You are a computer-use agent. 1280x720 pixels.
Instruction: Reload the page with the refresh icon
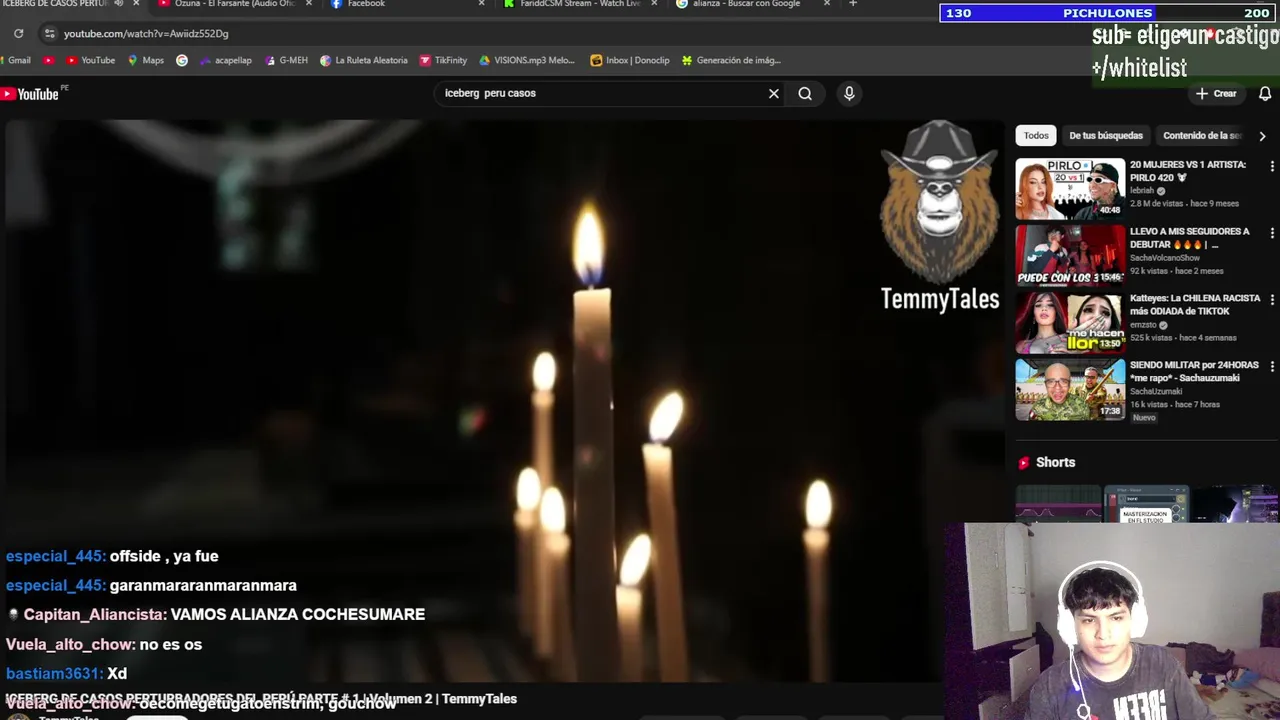pyautogui.click(x=18, y=33)
